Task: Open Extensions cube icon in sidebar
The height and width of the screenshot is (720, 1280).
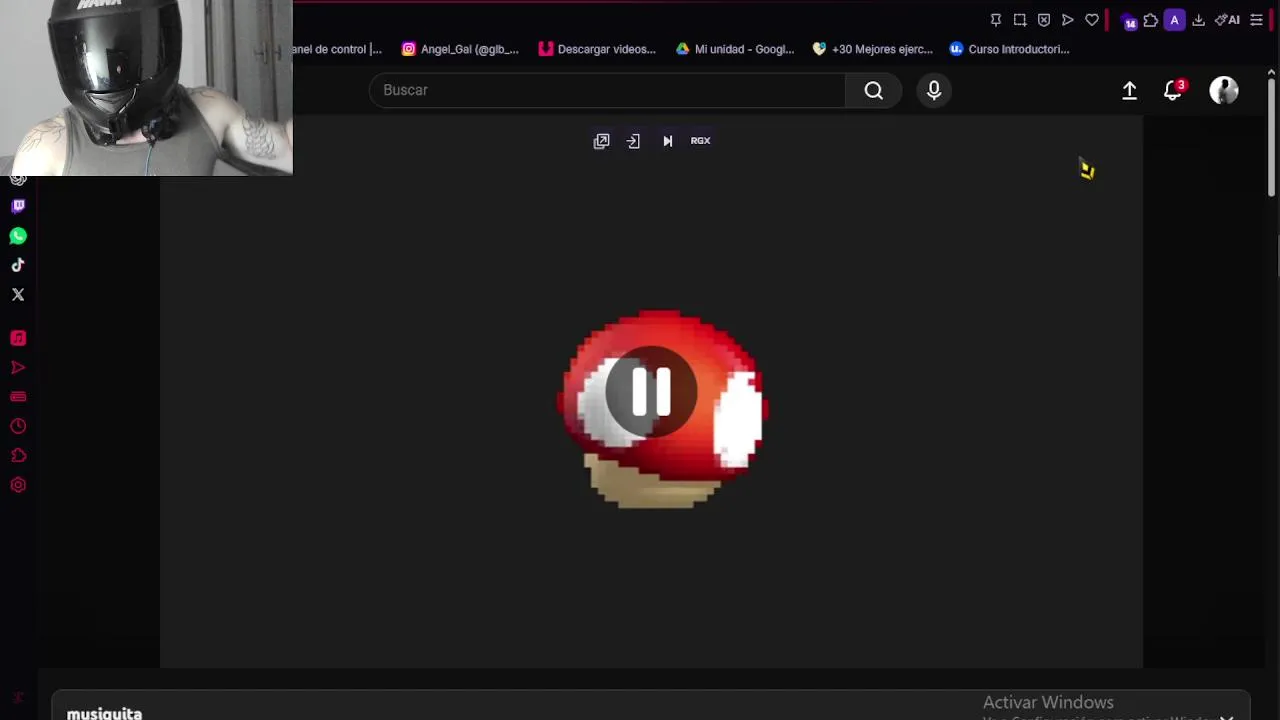Action: pos(18,456)
